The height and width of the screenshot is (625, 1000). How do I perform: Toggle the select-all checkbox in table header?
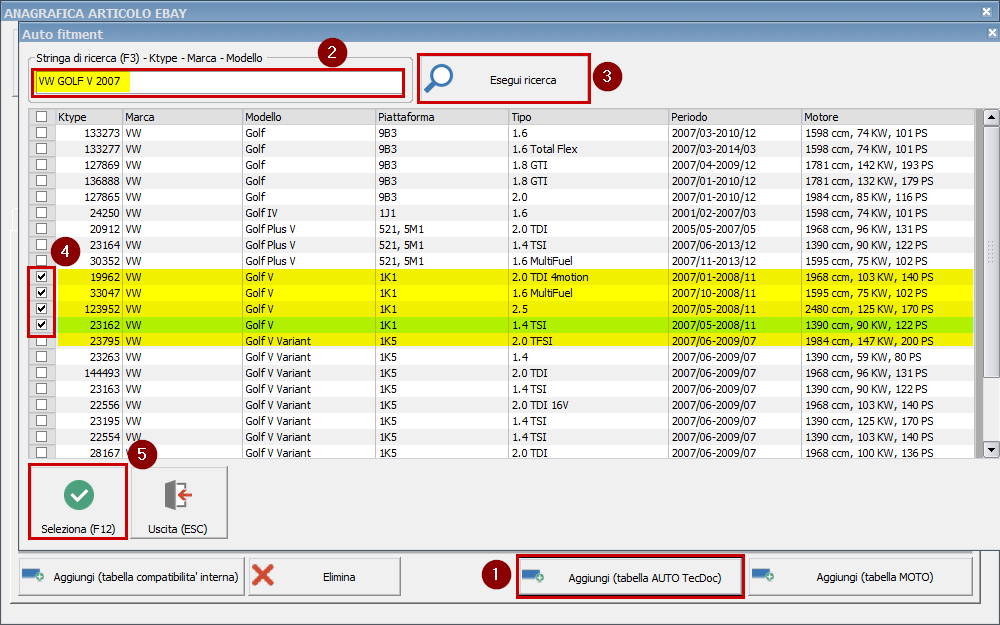[x=41, y=117]
